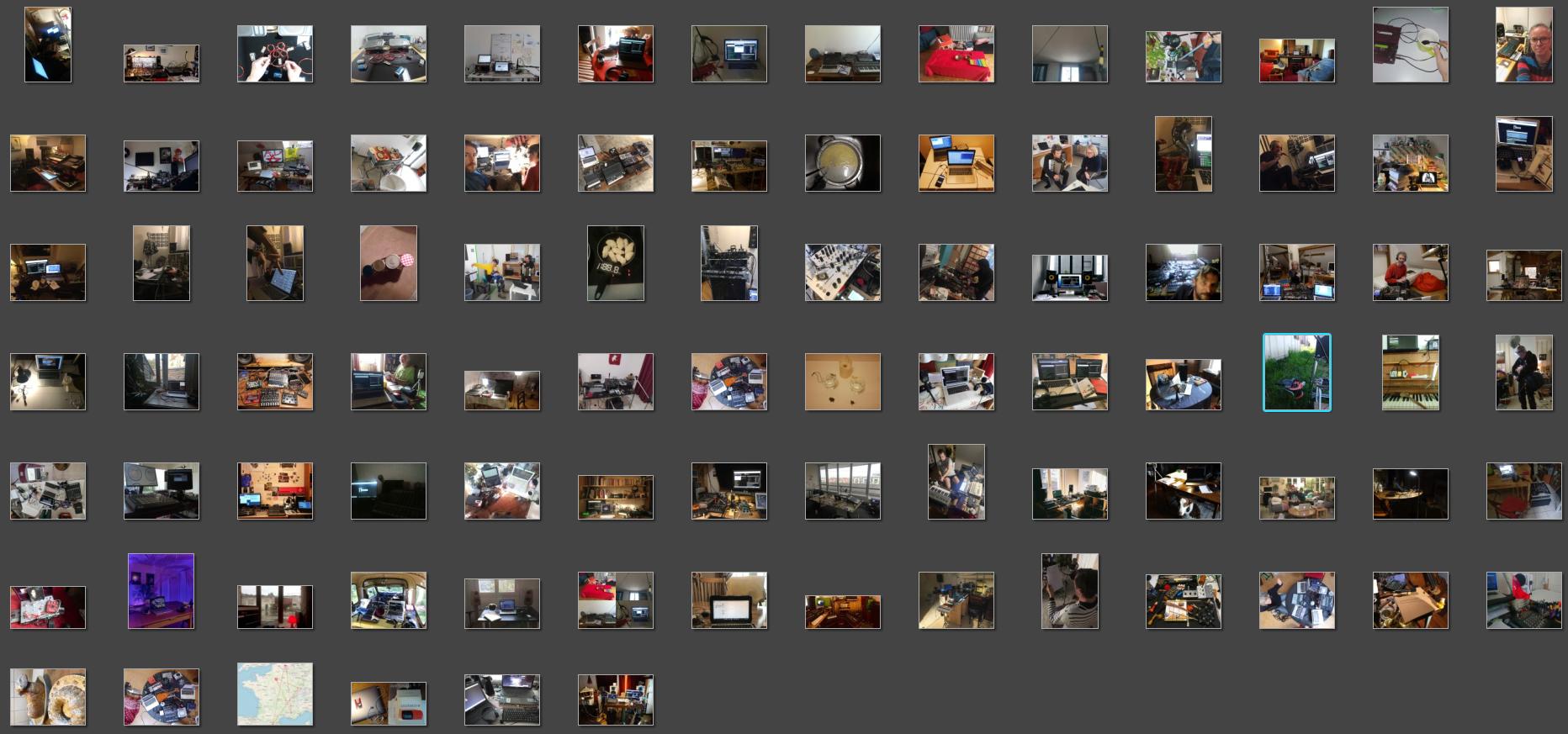Screen dimensions: 1568x734
Task: Select the finger touching tablet photo
Action: pyautogui.click(x=275, y=263)
